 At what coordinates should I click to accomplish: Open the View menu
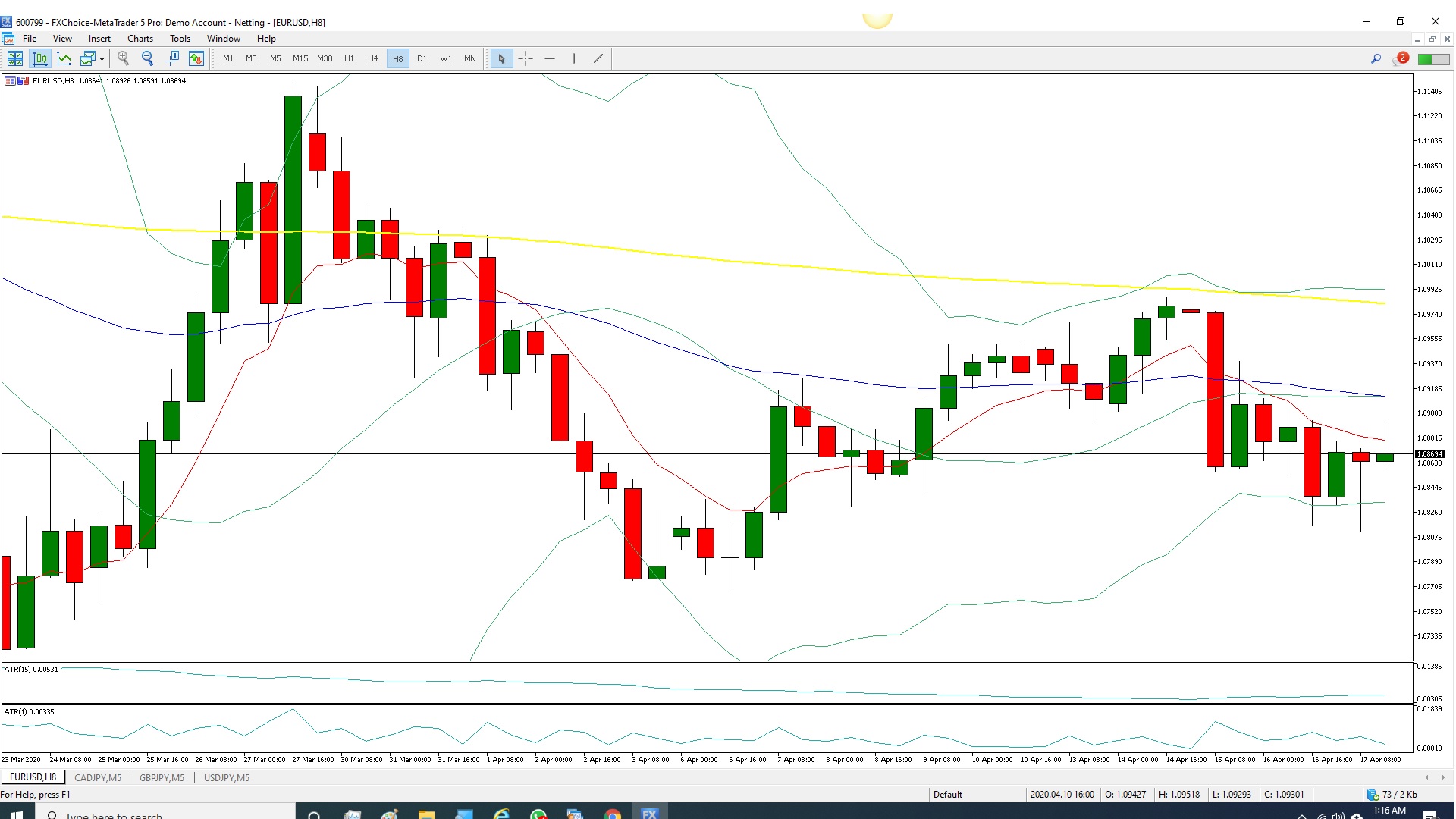click(x=62, y=39)
